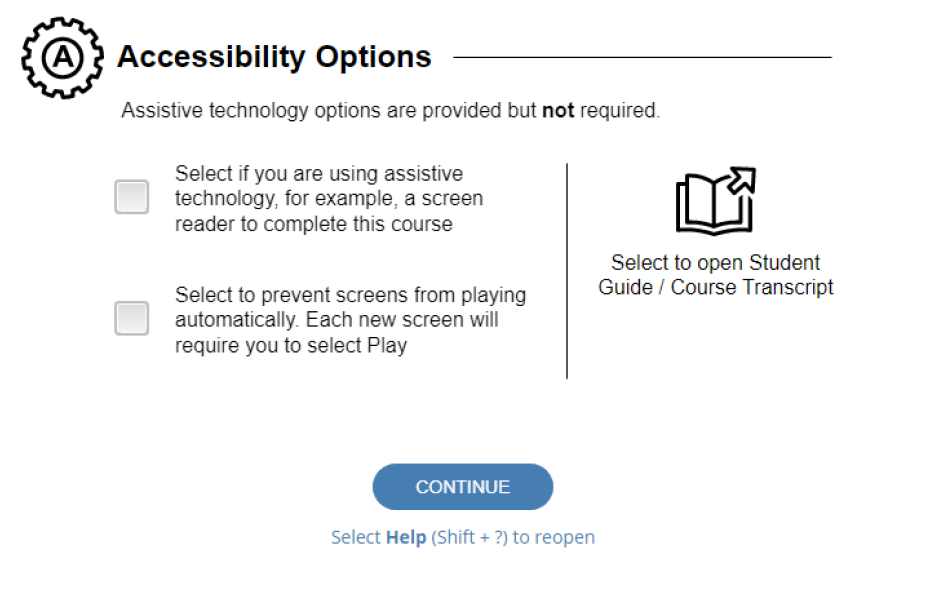The height and width of the screenshot is (595, 936).
Task: Click the 'Select Help to reopen' hint text
Action: (463, 537)
